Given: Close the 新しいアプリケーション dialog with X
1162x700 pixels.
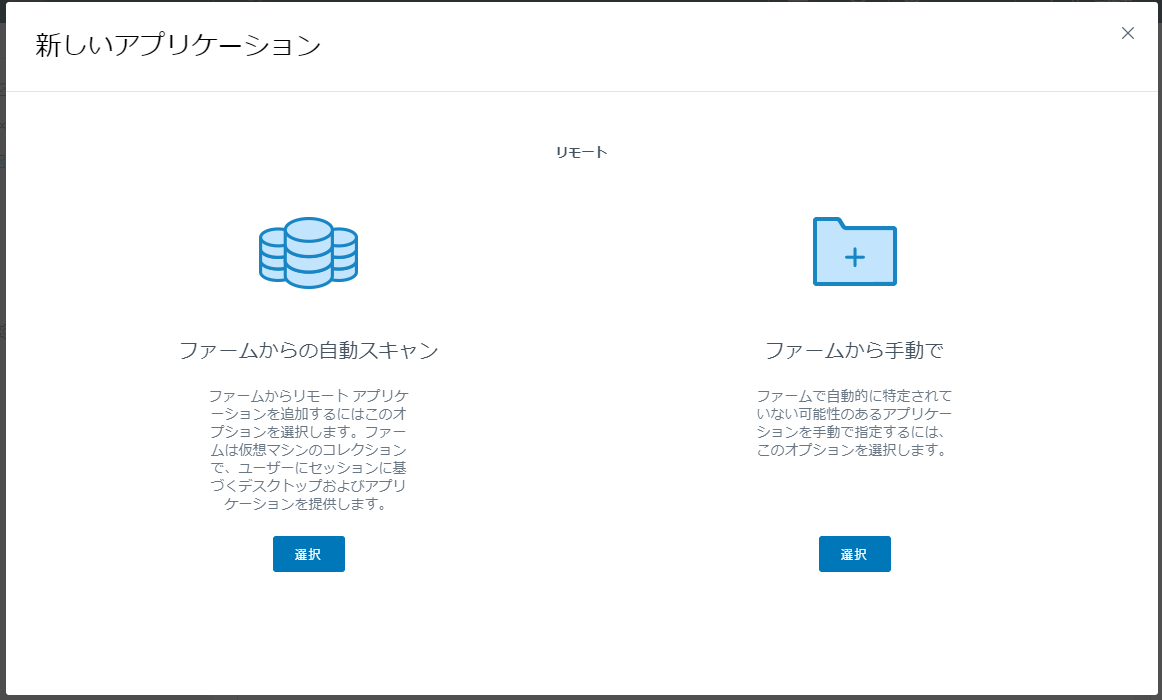Looking at the screenshot, I should pos(1128,33).
